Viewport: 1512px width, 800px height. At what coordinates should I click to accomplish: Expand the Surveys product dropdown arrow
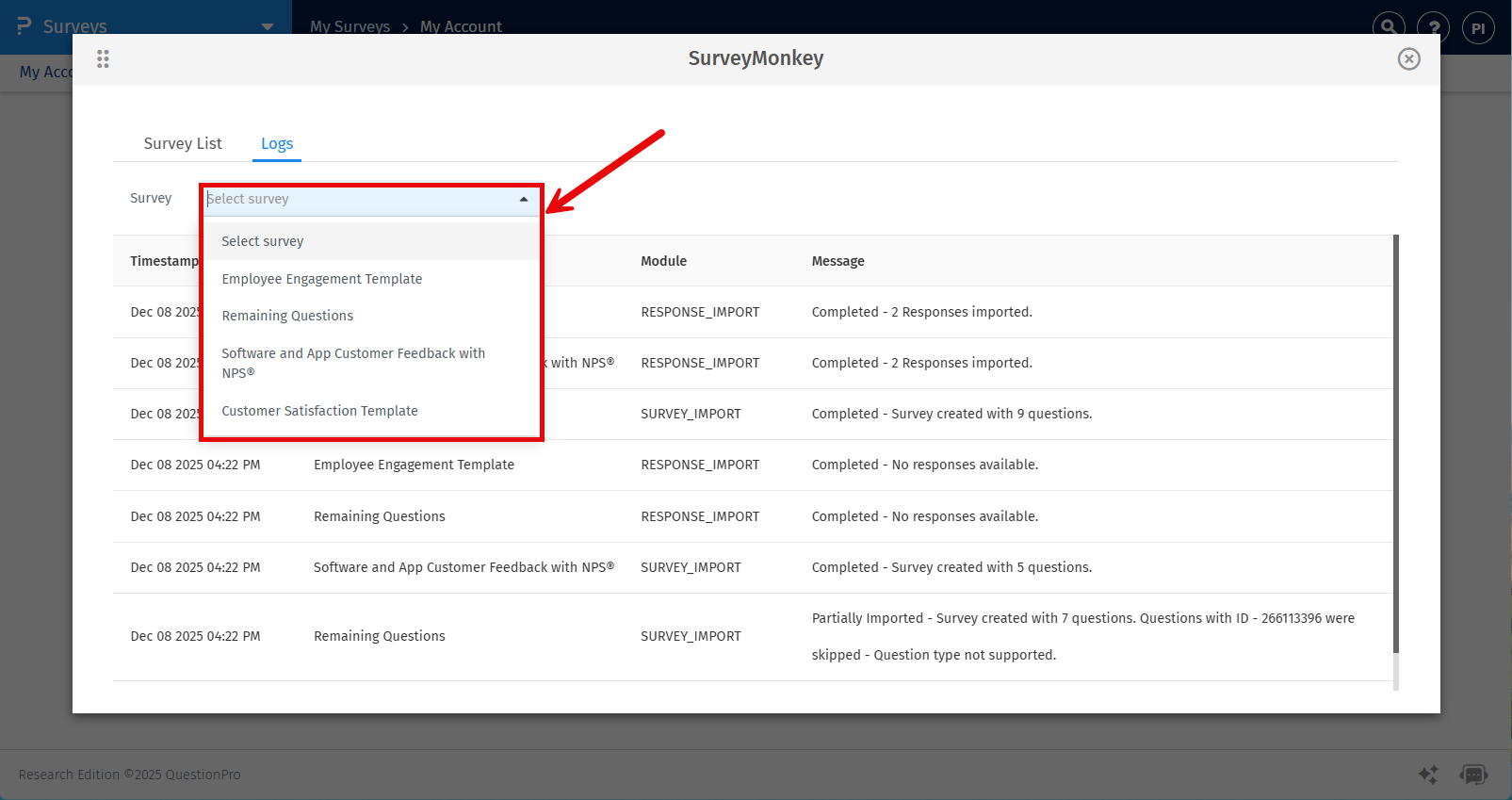pyautogui.click(x=268, y=27)
